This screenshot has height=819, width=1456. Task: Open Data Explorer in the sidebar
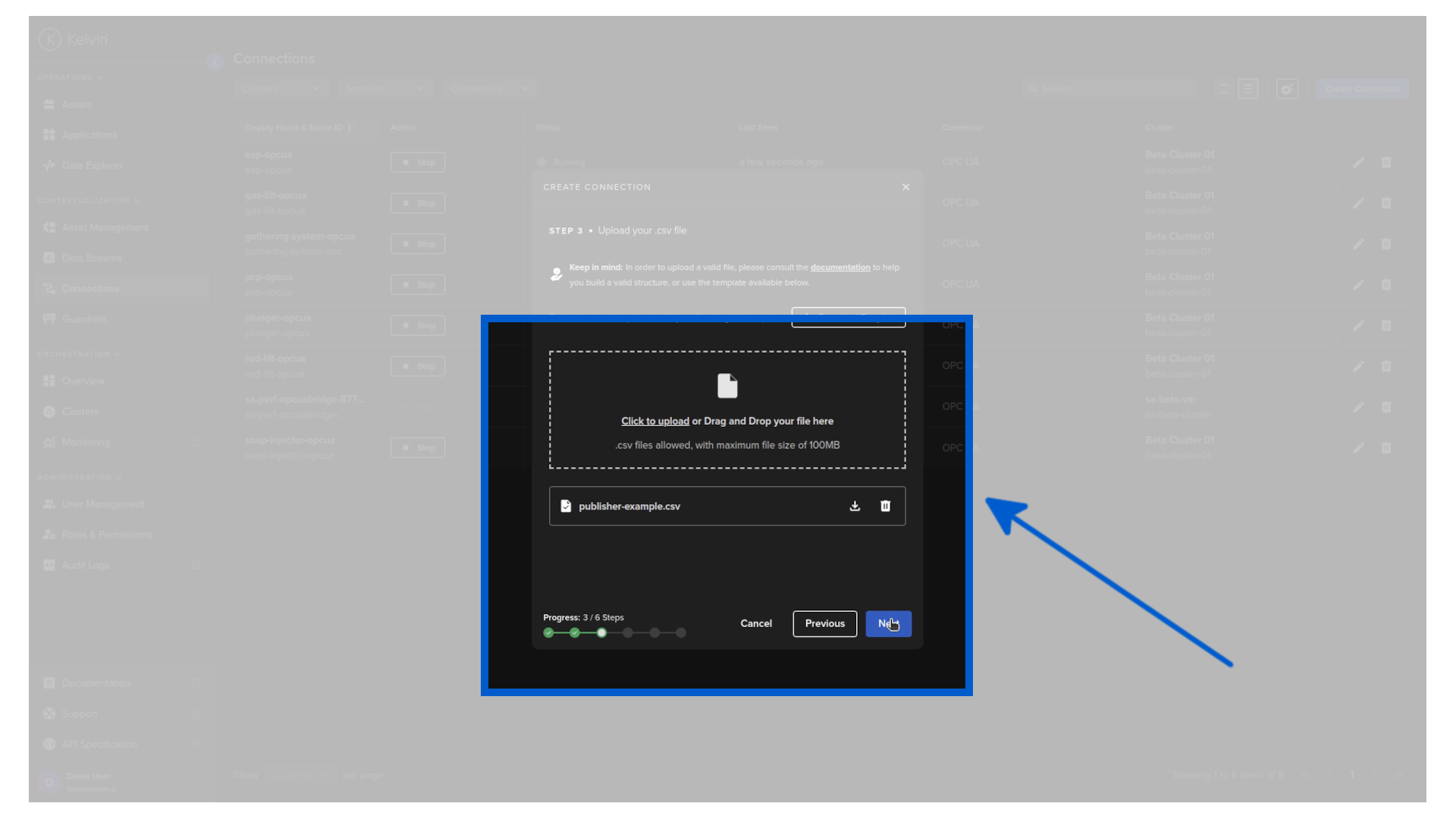pos(92,165)
